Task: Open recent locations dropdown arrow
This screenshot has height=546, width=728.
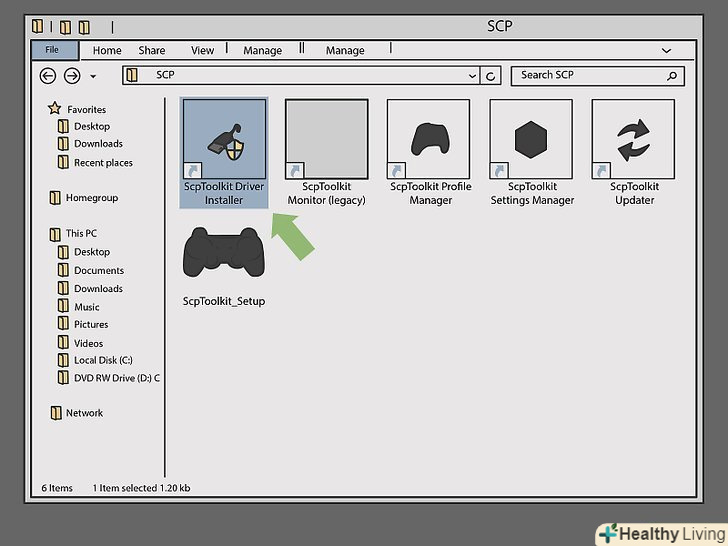Action: pos(93,76)
